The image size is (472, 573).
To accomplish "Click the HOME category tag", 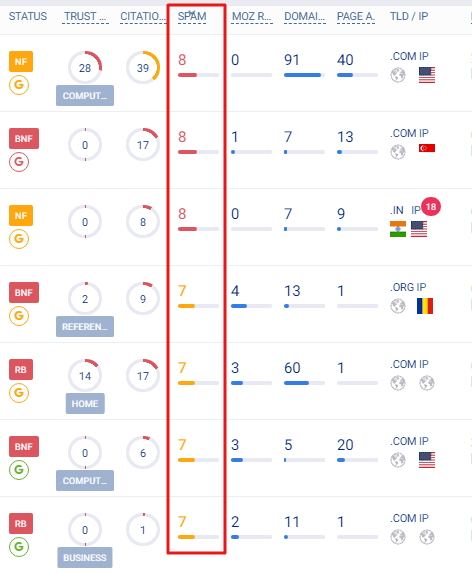I will tap(85, 403).
